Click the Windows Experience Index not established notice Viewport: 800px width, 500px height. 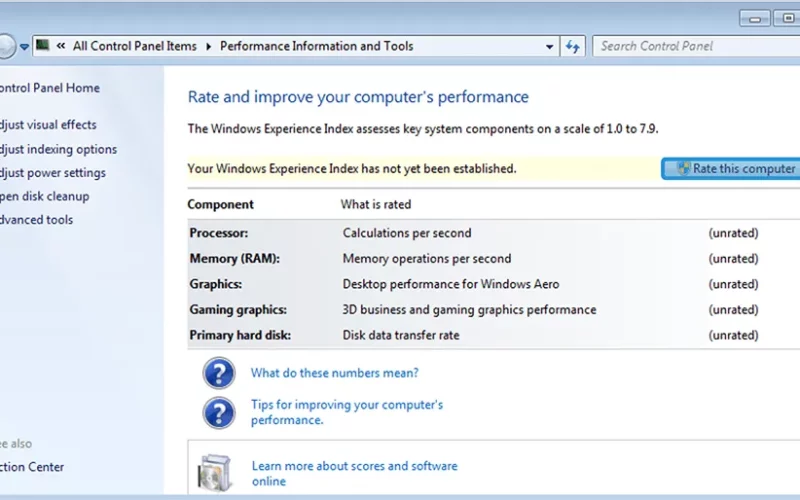pos(352,169)
